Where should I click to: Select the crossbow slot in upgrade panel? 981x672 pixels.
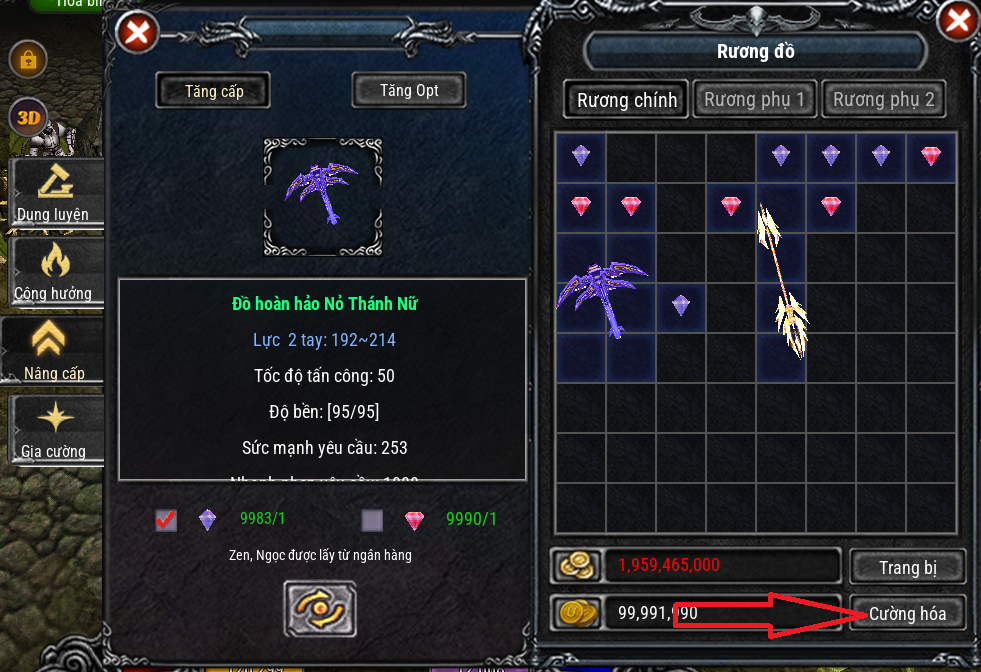tap(323, 197)
